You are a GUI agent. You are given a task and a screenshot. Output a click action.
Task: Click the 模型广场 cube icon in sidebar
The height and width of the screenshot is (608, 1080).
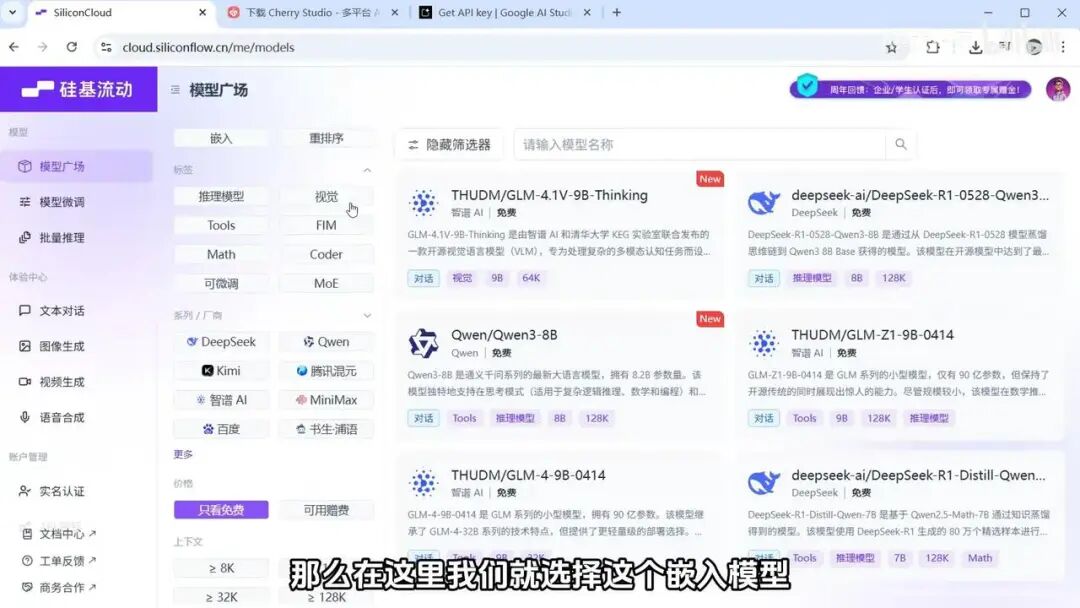[x=25, y=166]
